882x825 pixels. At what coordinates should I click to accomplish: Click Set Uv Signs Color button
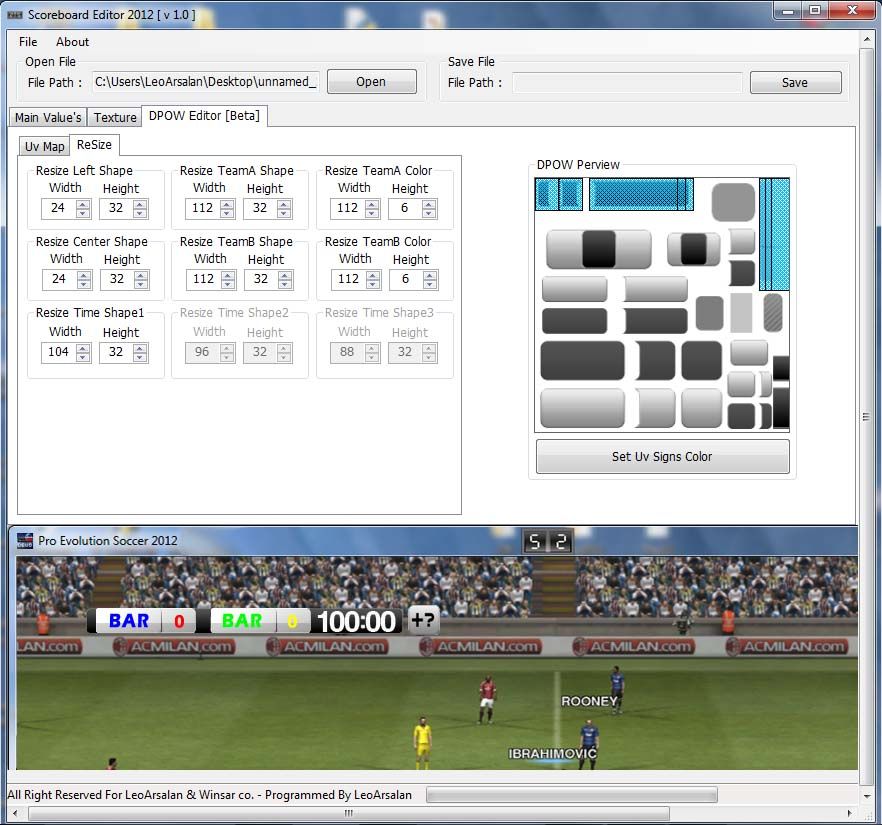tap(662, 456)
